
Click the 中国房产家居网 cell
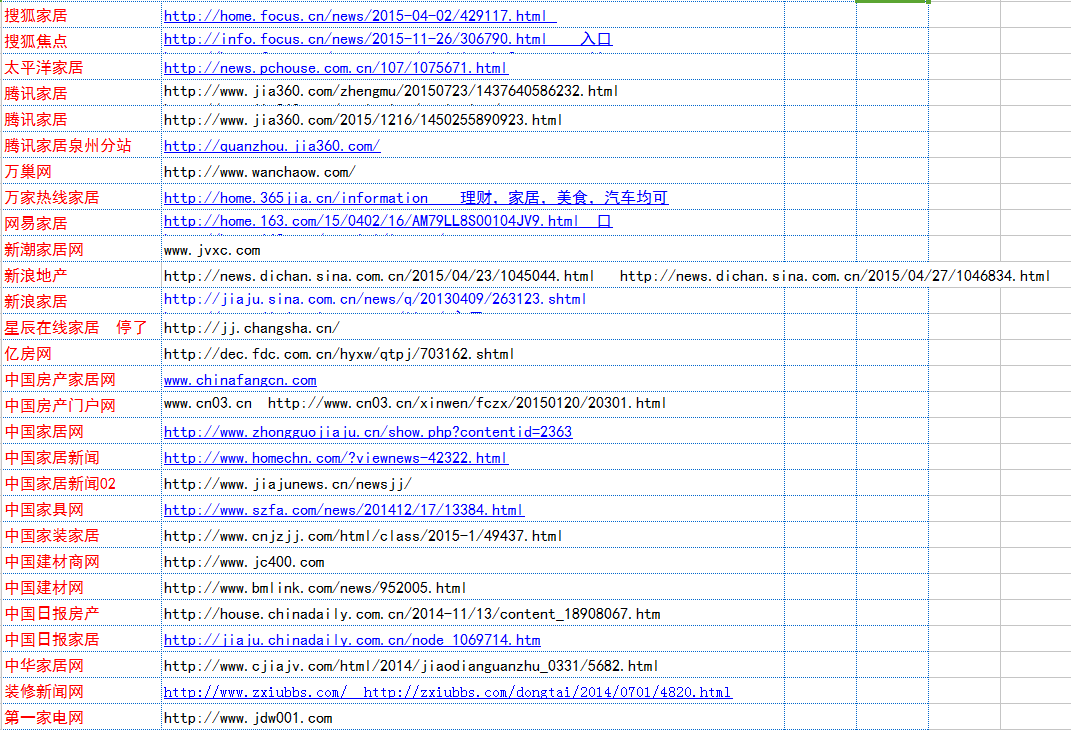(x=82, y=378)
